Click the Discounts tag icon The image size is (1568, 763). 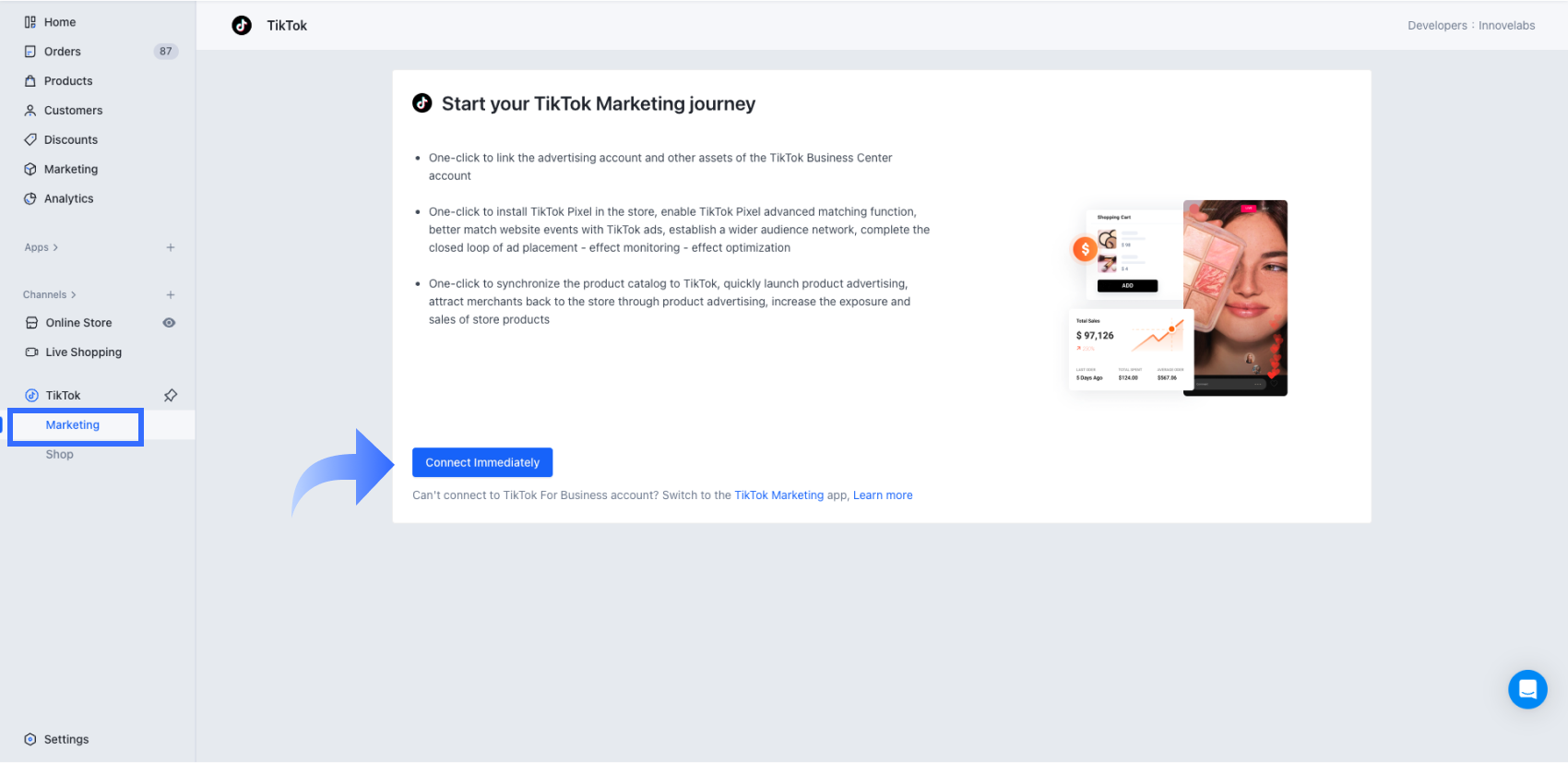coord(30,140)
